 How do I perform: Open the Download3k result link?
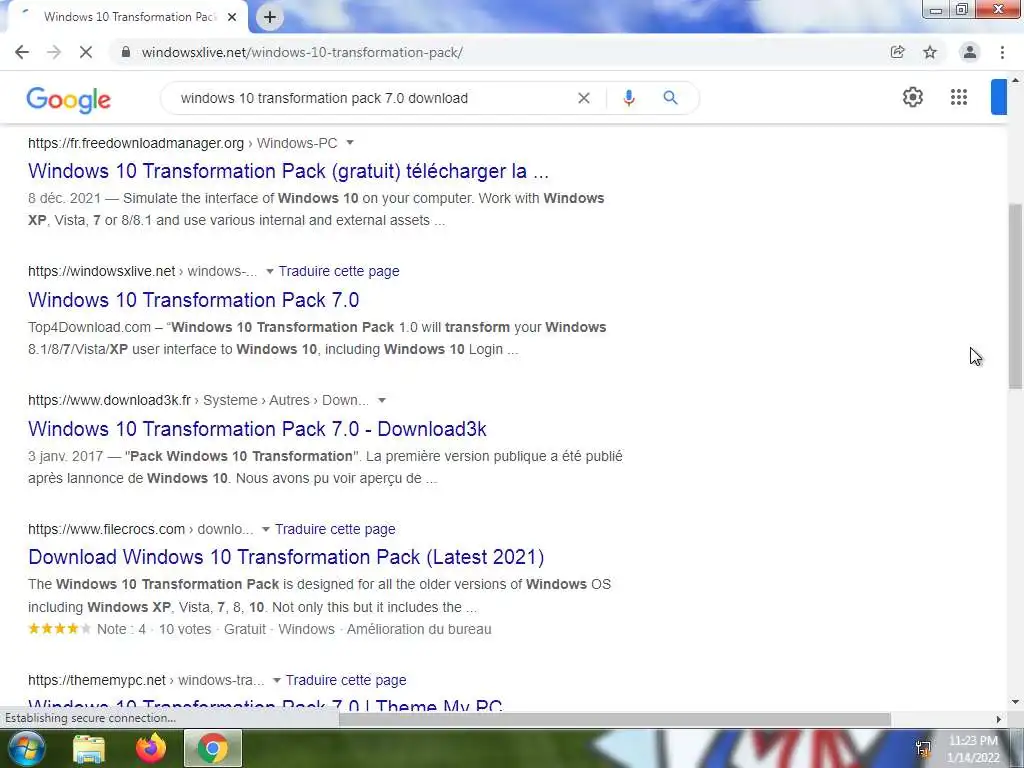(x=257, y=429)
